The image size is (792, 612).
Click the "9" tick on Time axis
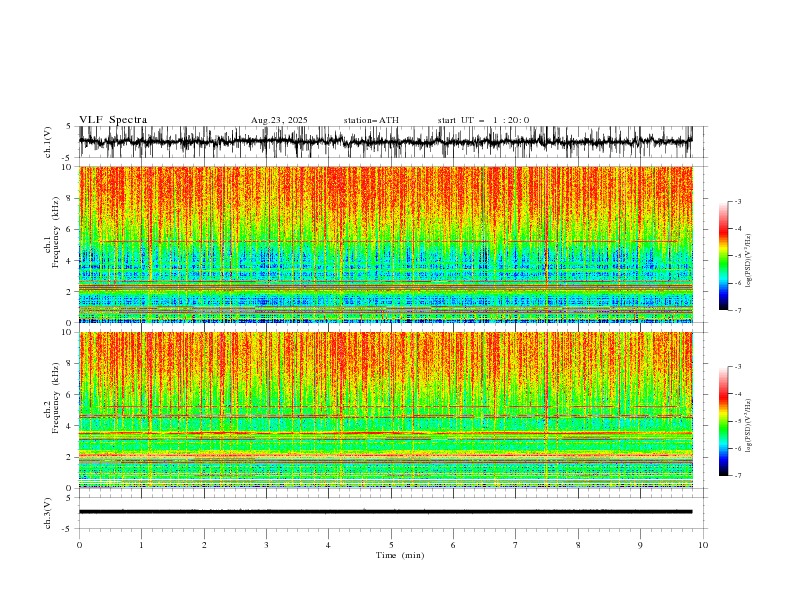(x=640, y=545)
